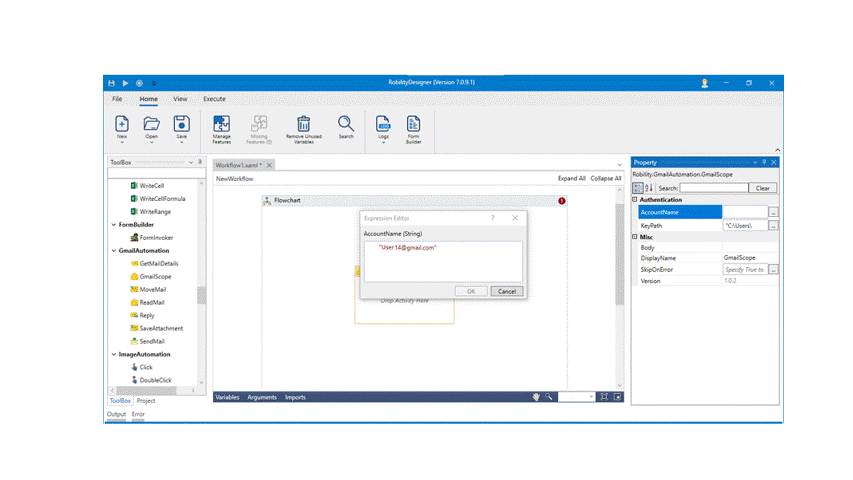Open the Variables panel

227,397
